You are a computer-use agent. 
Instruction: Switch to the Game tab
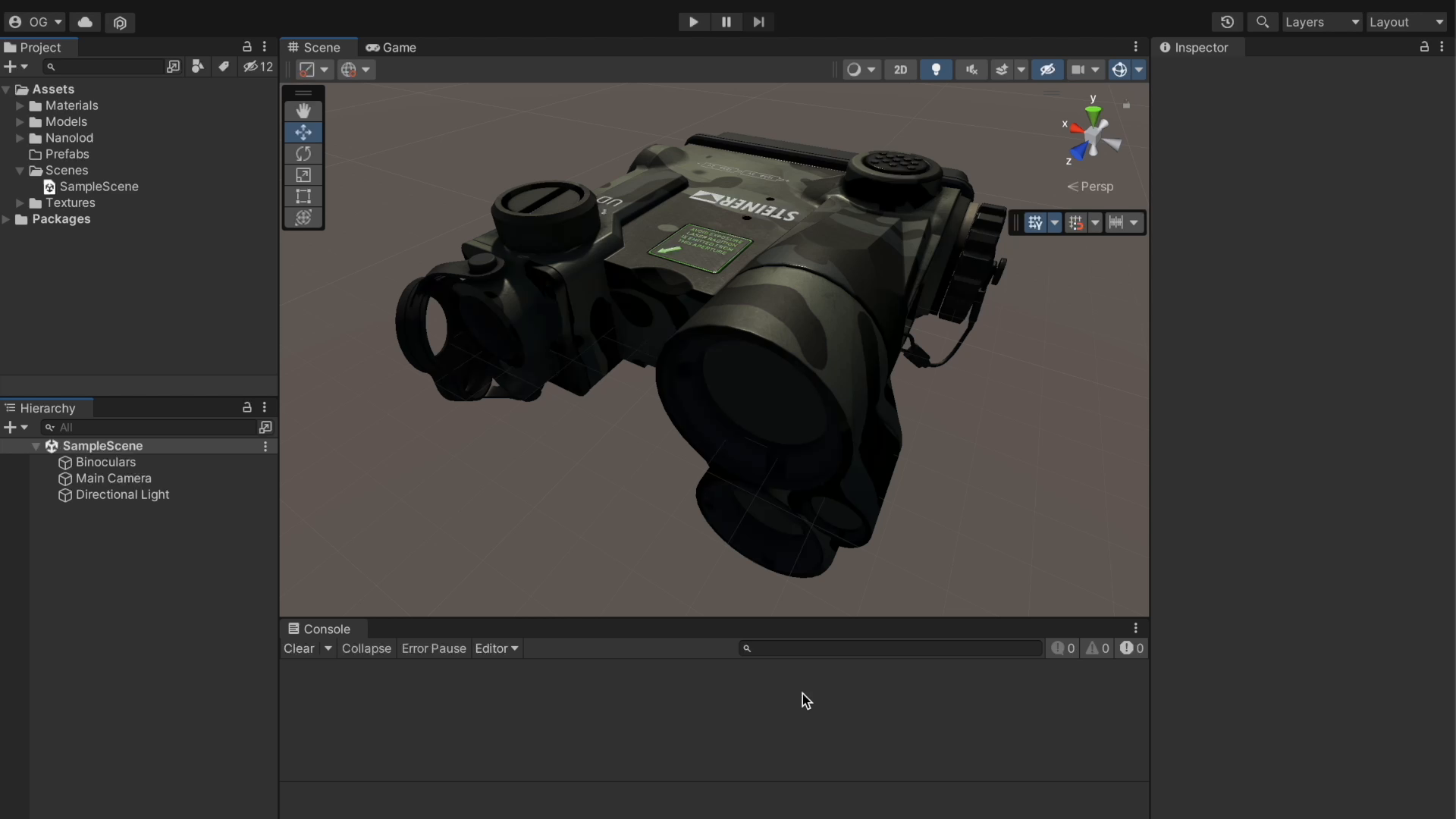point(391,47)
